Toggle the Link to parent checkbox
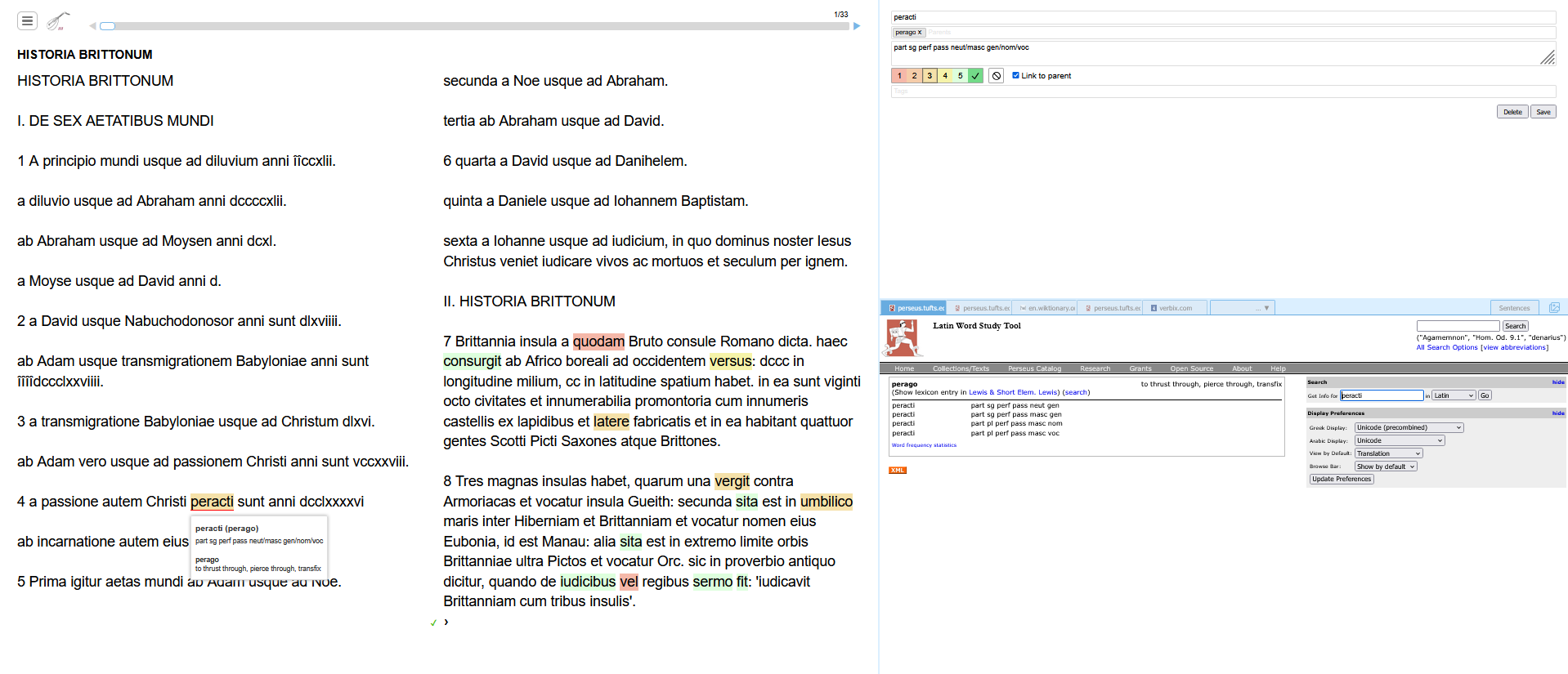Screen dimensions: 1568x674 (1016, 75)
